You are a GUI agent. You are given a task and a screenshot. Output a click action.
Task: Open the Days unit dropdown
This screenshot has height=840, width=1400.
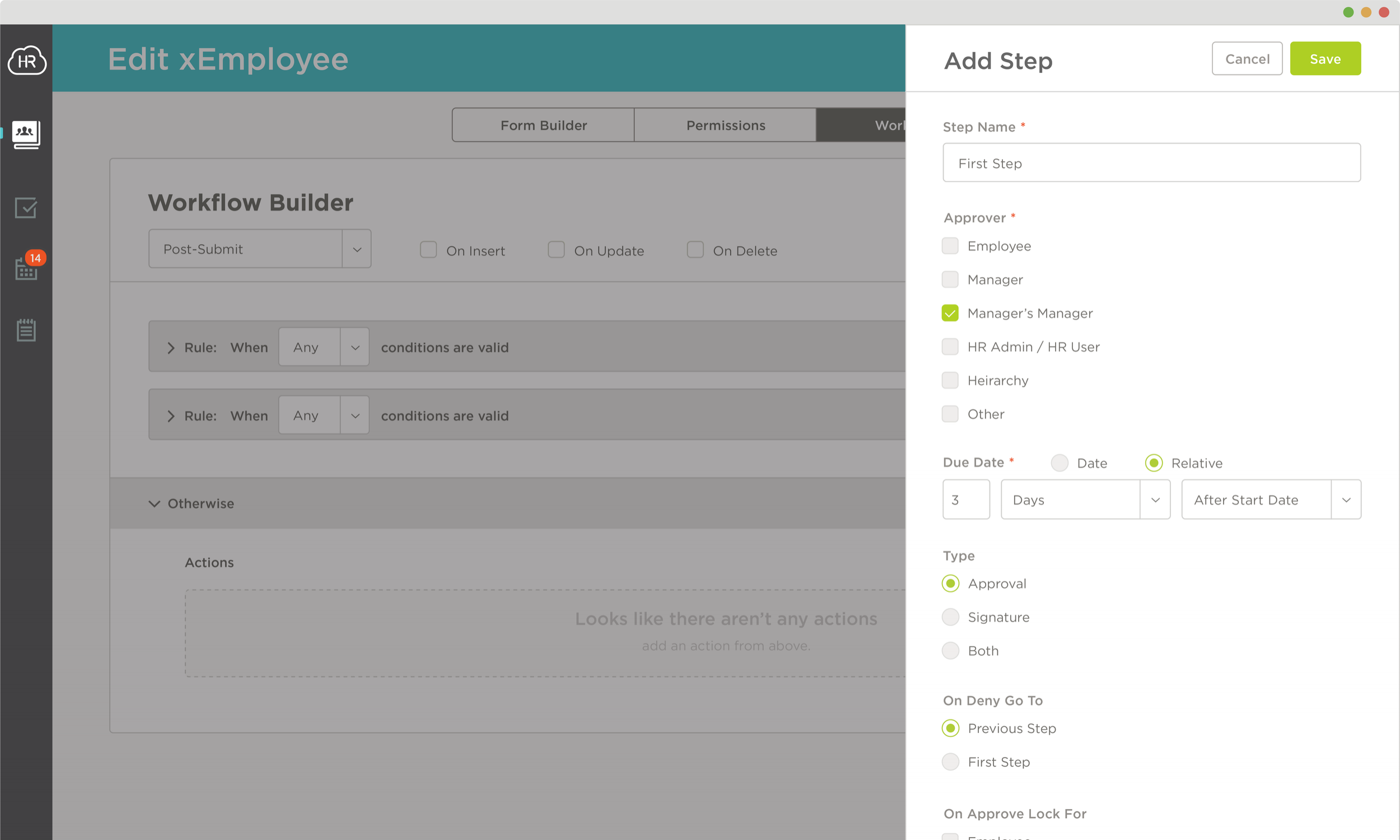point(1085,500)
